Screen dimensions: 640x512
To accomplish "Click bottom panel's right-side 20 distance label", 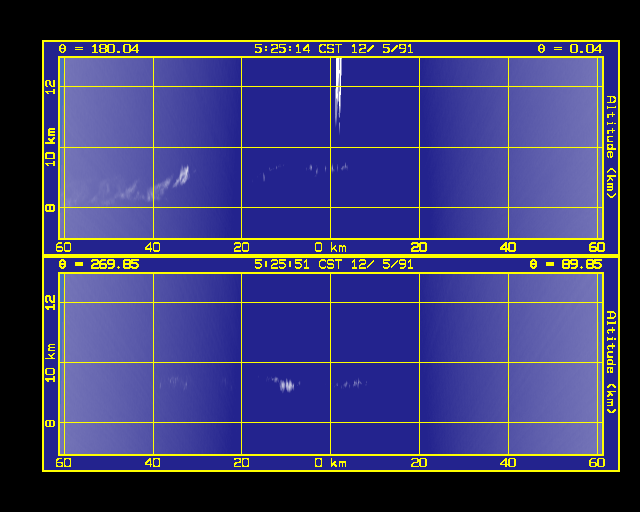I will pos(419,463).
